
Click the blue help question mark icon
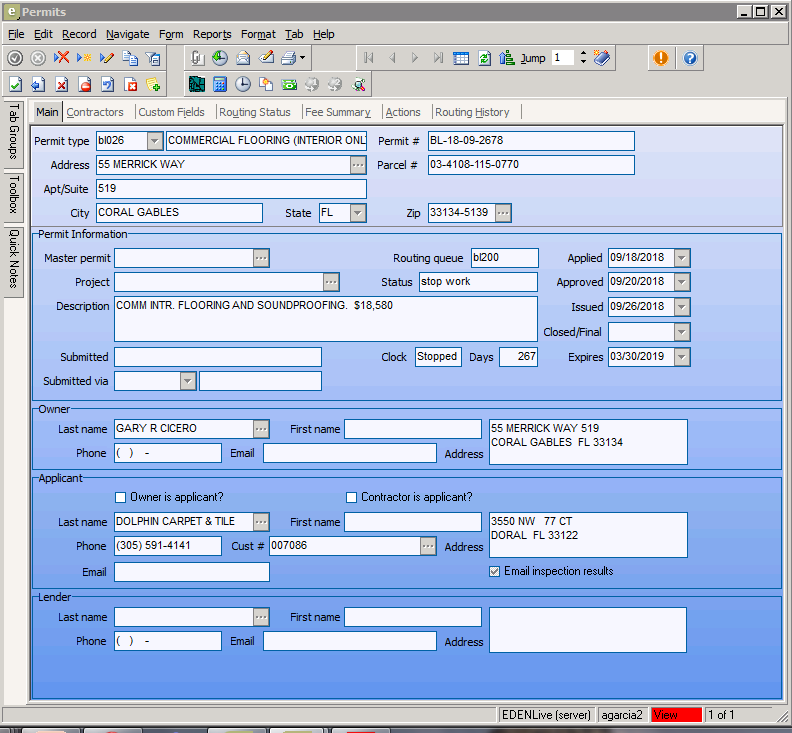[690, 58]
